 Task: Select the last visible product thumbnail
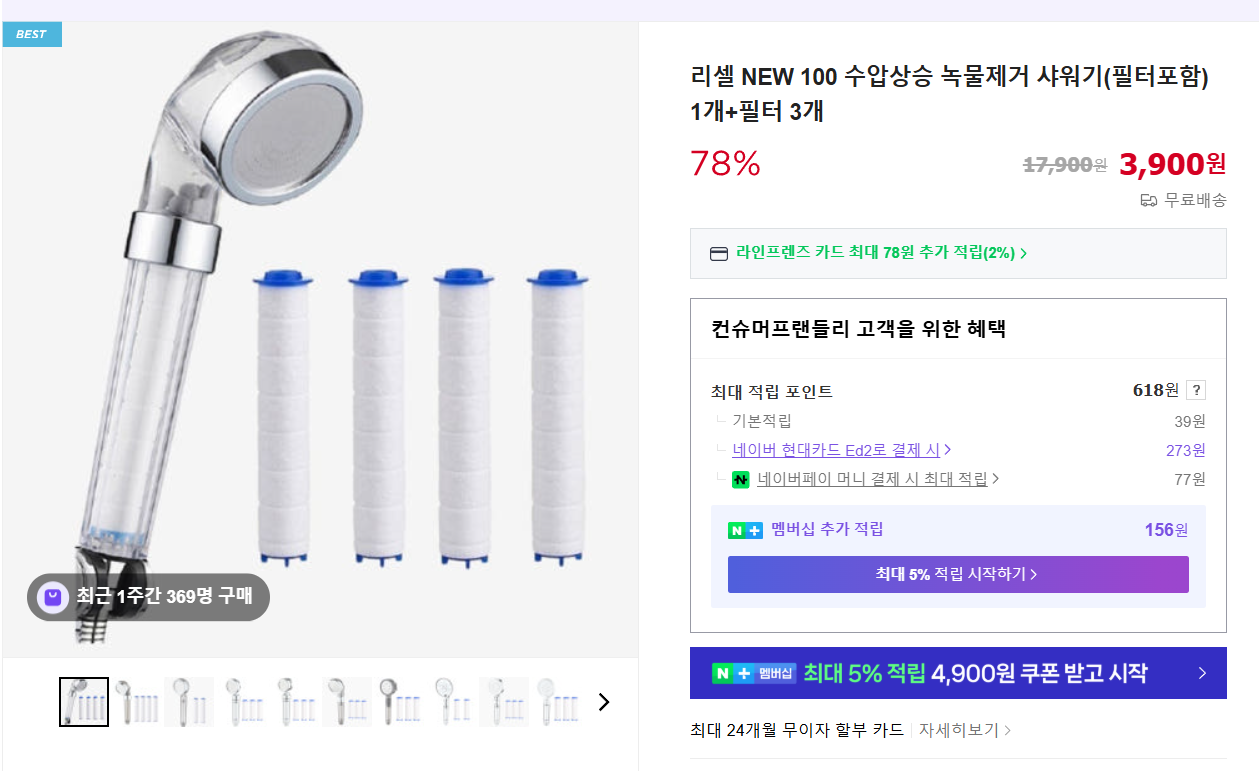[558, 702]
